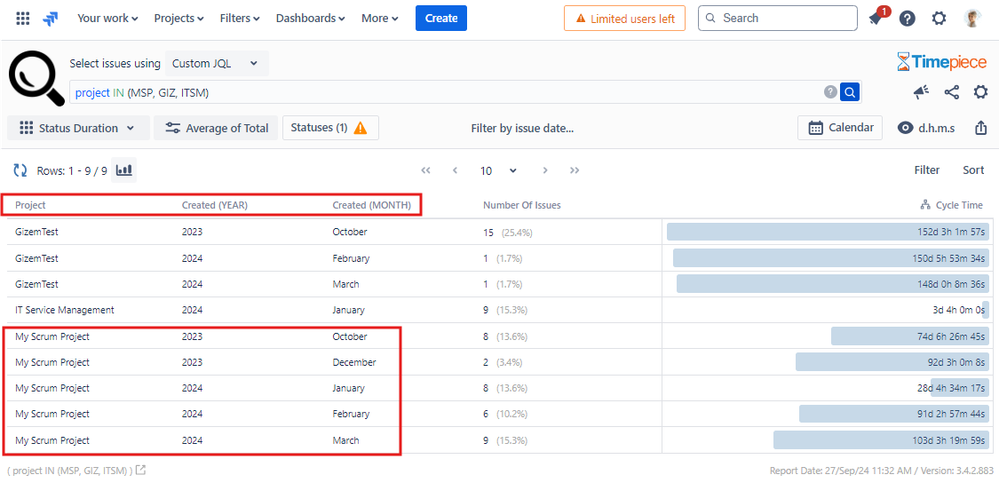Open the Your work menu

[108, 18]
